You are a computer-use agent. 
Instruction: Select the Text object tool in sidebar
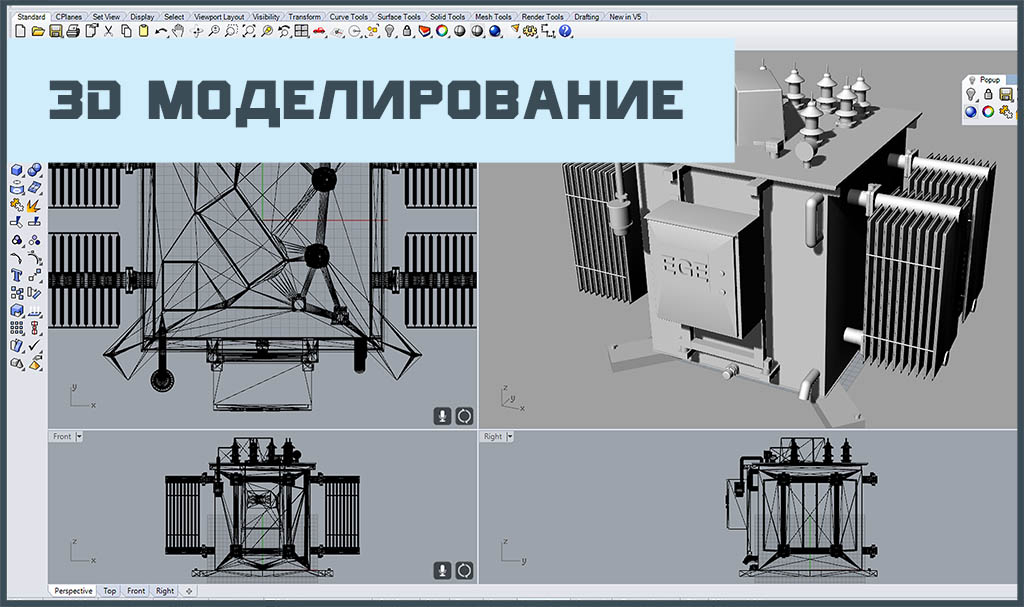click(17, 275)
